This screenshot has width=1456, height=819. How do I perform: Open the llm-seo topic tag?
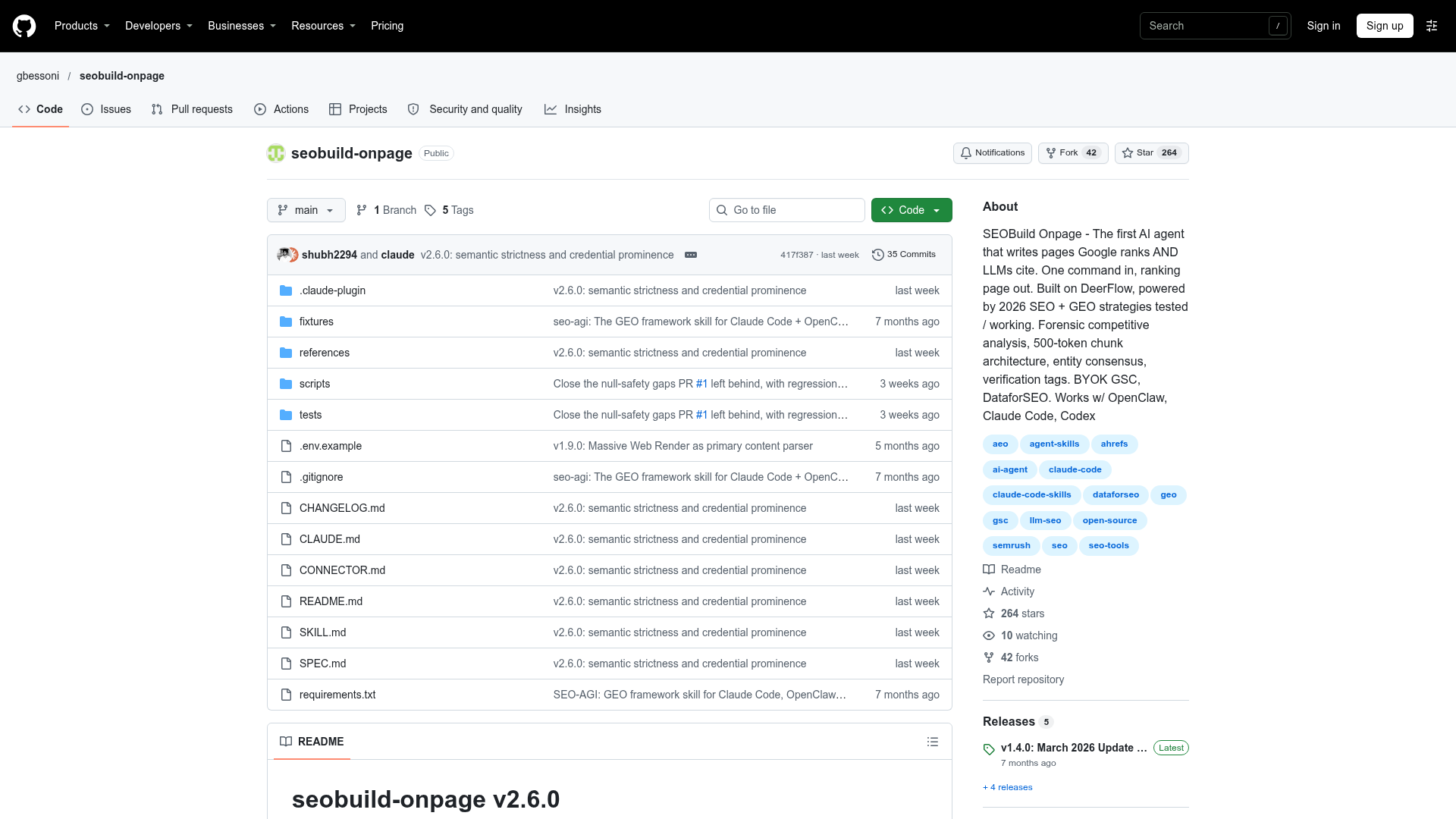(x=1045, y=521)
